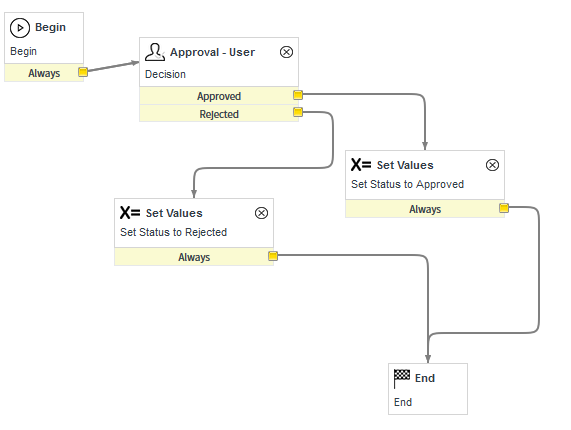Select the Approved outcome row

tap(219, 96)
